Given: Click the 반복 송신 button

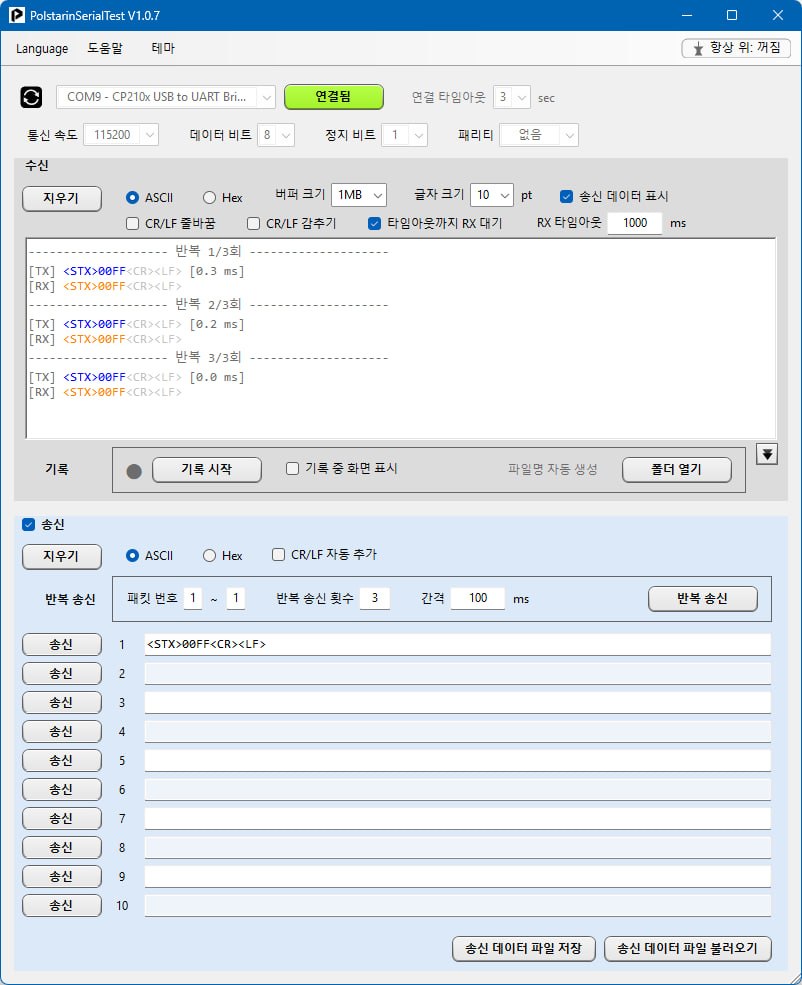Looking at the screenshot, I should pos(702,599).
